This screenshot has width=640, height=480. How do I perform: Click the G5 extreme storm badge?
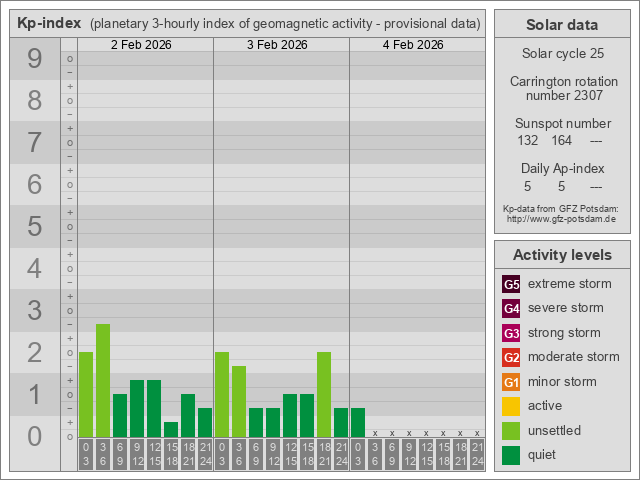pos(511,284)
